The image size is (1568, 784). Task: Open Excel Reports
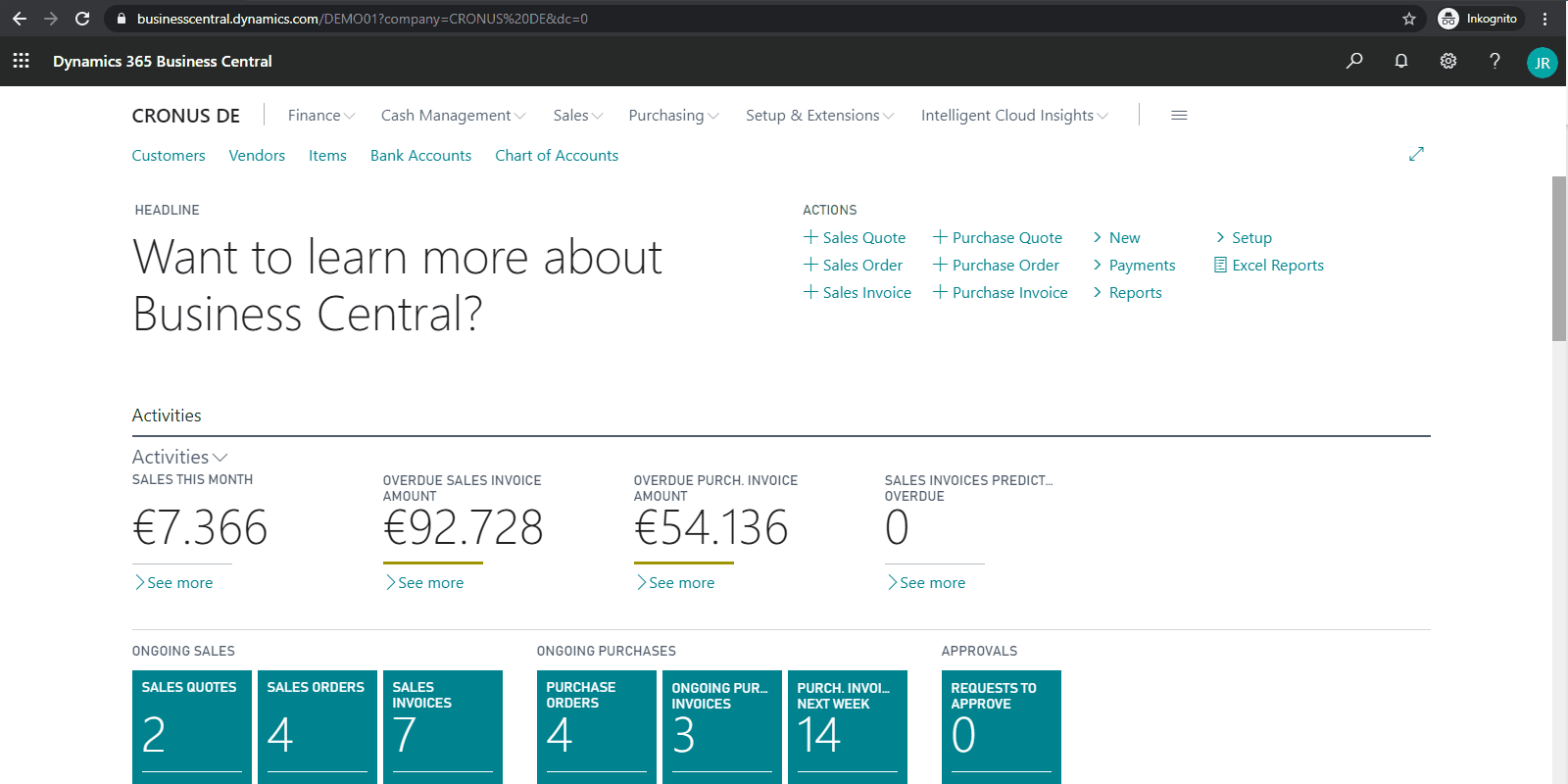coord(1269,265)
